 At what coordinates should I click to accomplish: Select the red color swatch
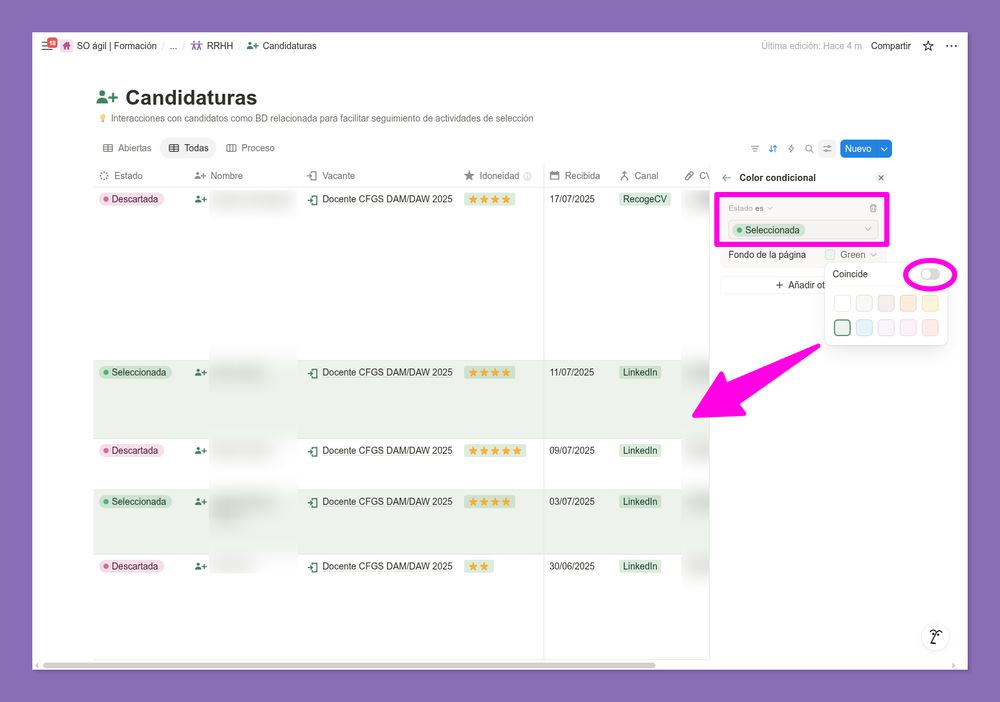coord(930,328)
